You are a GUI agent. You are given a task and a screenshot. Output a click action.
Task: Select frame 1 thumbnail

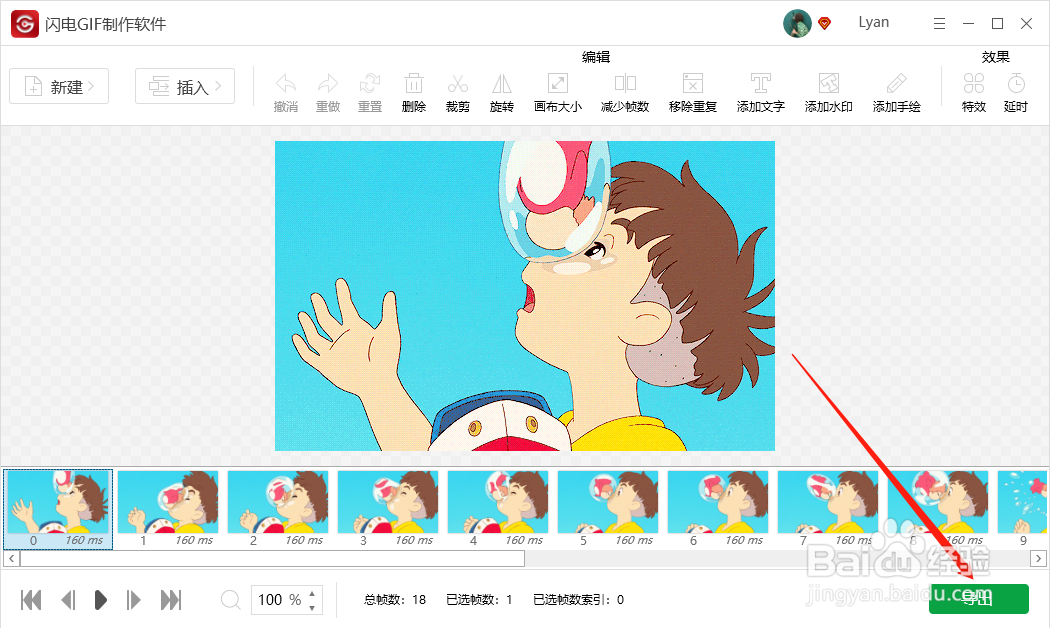click(168, 502)
